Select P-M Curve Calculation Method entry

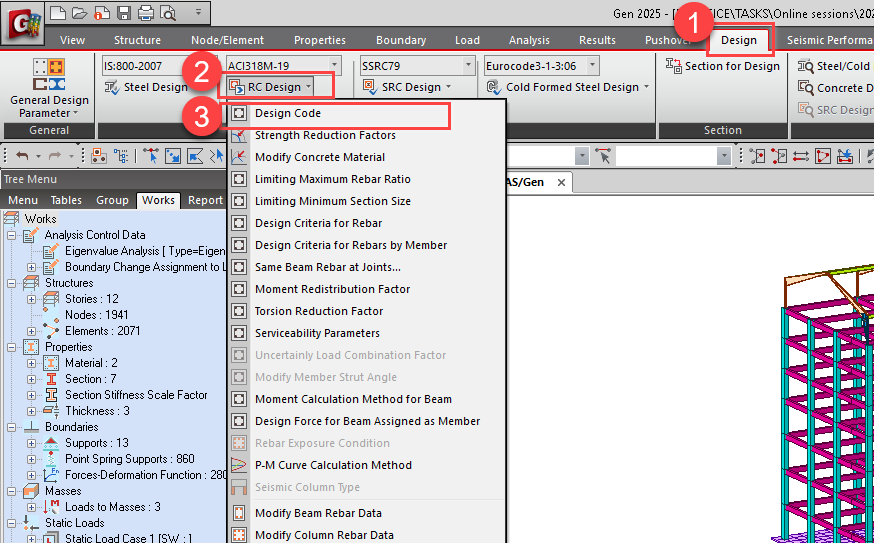[x=368, y=466]
